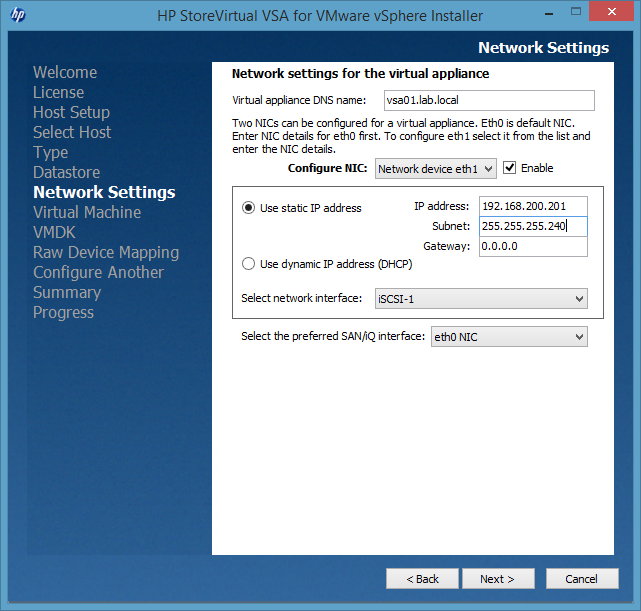Toggle the Enable NIC checkbox
The image size is (641, 611).
click(x=509, y=168)
